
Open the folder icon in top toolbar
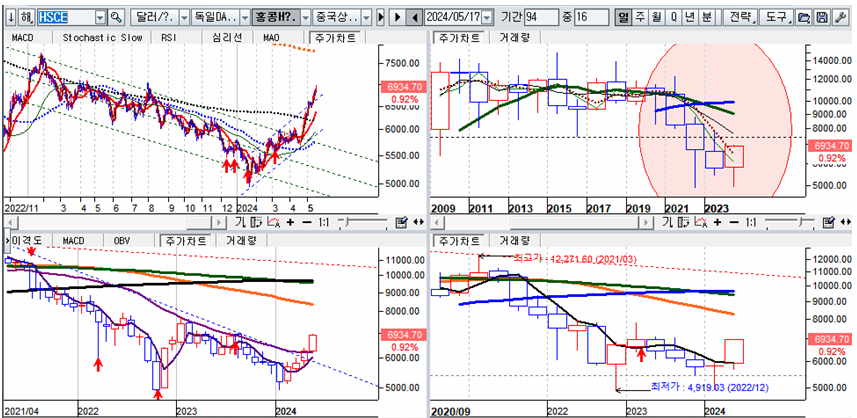click(x=803, y=17)
